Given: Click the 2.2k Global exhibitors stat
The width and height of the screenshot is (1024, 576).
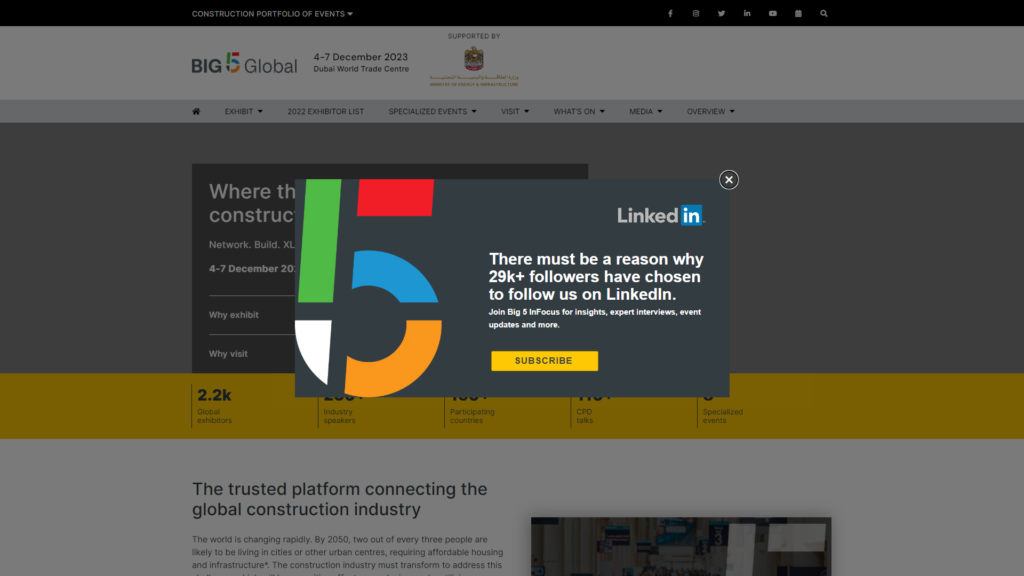Looking at the screenshot, I should [216, 406].
